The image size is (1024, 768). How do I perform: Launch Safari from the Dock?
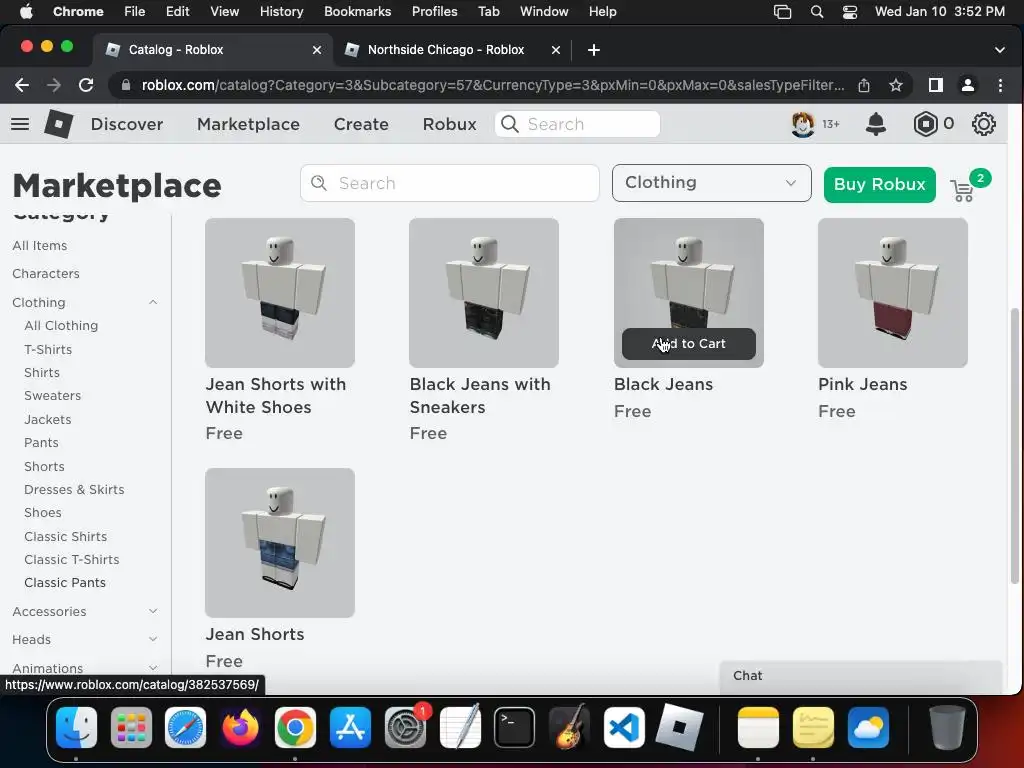point(185,727)
